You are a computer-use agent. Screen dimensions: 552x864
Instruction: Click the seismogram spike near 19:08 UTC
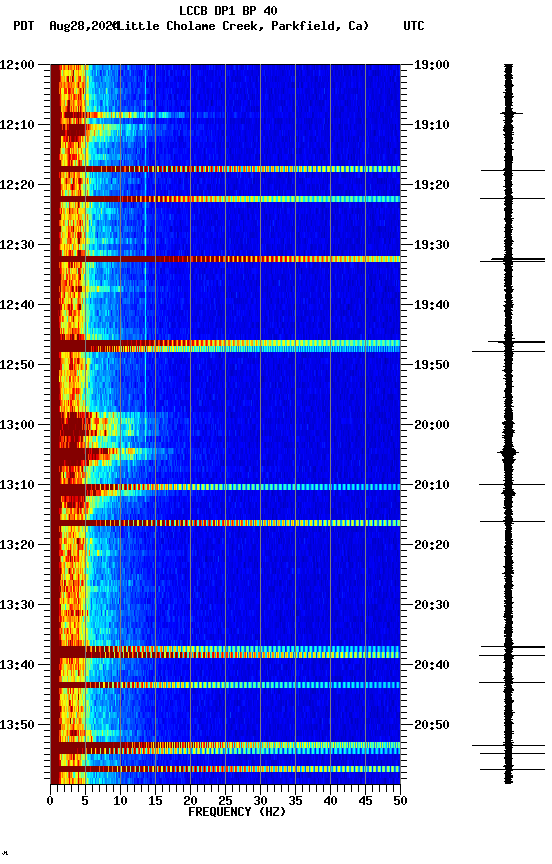click(x=511, y=114)
